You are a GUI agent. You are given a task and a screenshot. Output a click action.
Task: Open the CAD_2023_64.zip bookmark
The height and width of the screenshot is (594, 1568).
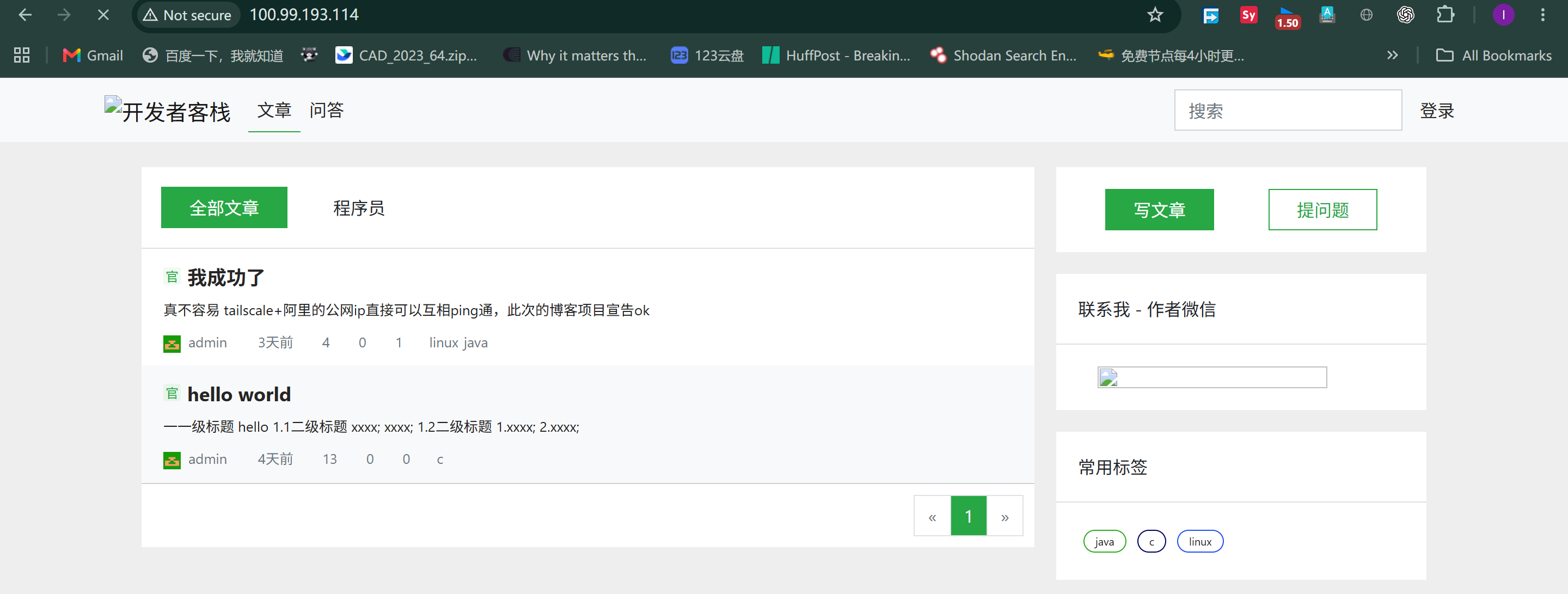point(406,56)
